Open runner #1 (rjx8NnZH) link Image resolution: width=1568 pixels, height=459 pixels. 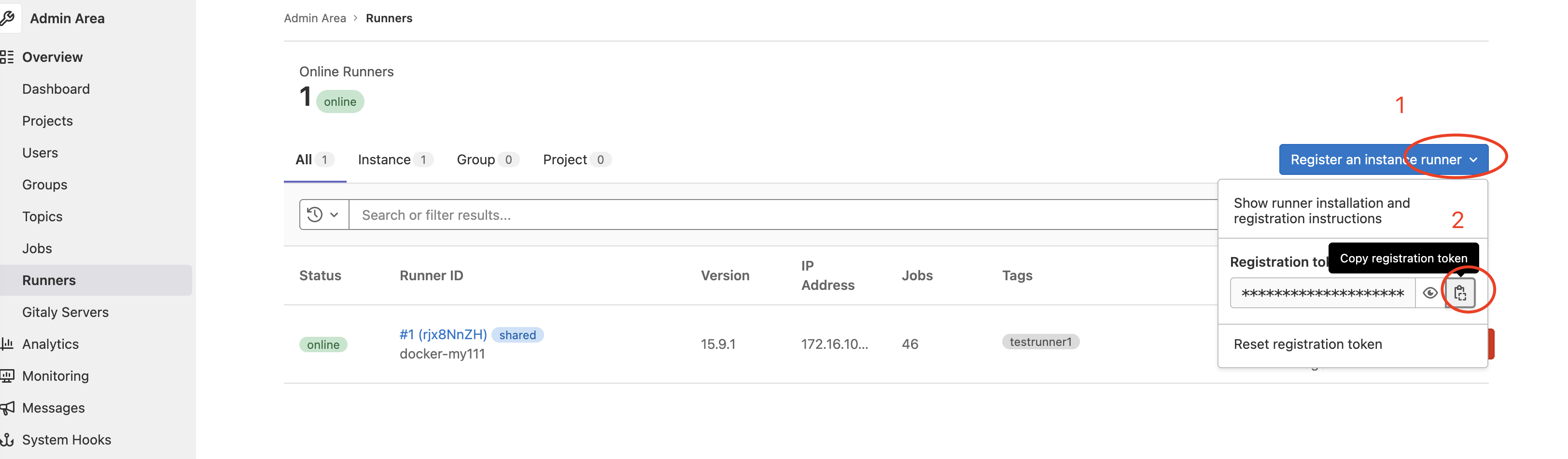pyautogui.click(x=443, y=335)
